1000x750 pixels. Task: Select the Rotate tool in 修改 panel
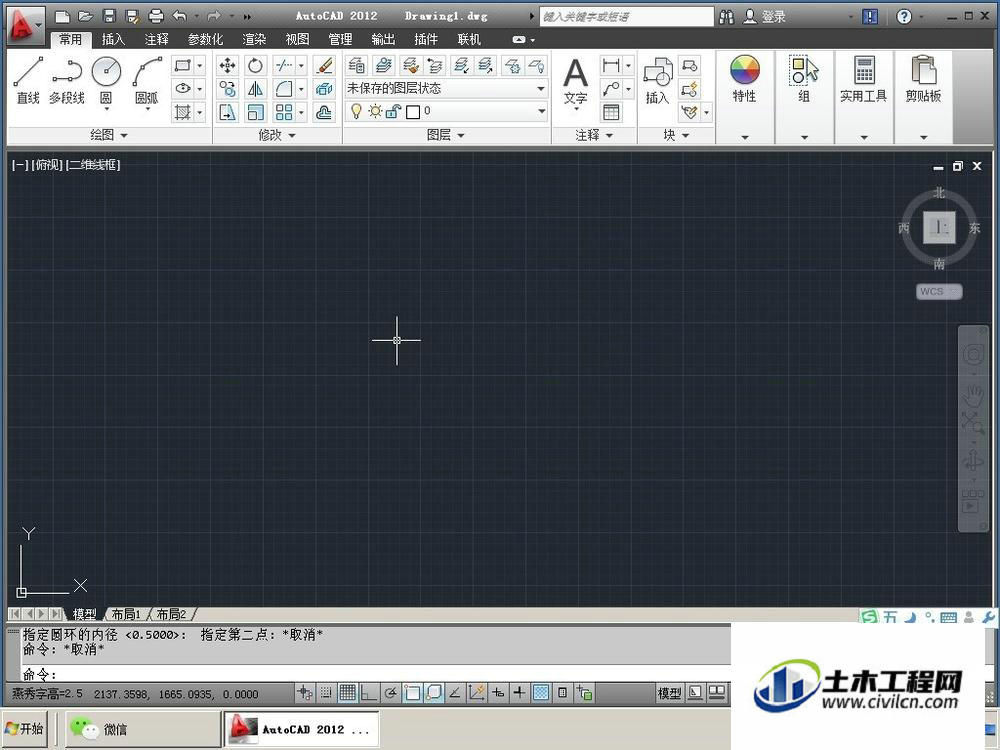click(x=255, y=65)
